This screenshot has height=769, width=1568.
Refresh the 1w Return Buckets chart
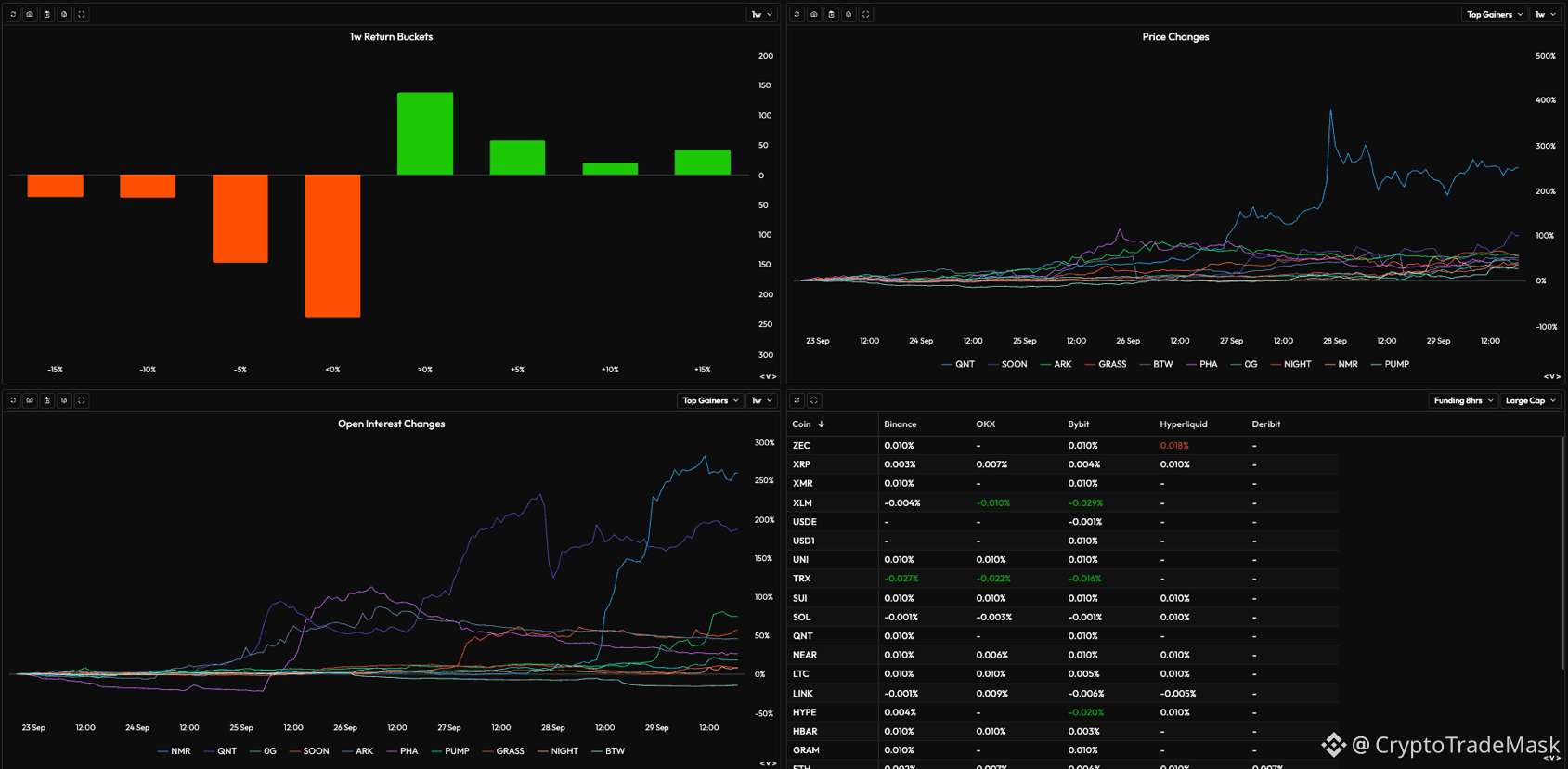tap(13, 14)
